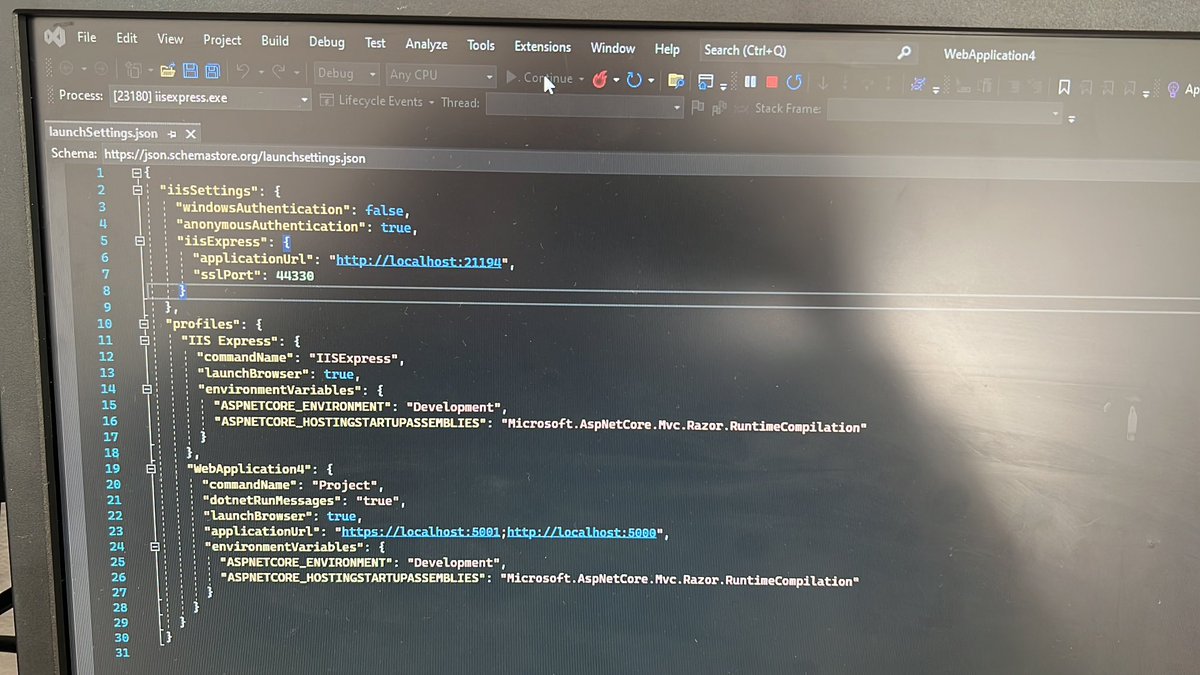Click the http://localhost:5000 link

click(581, 532)
